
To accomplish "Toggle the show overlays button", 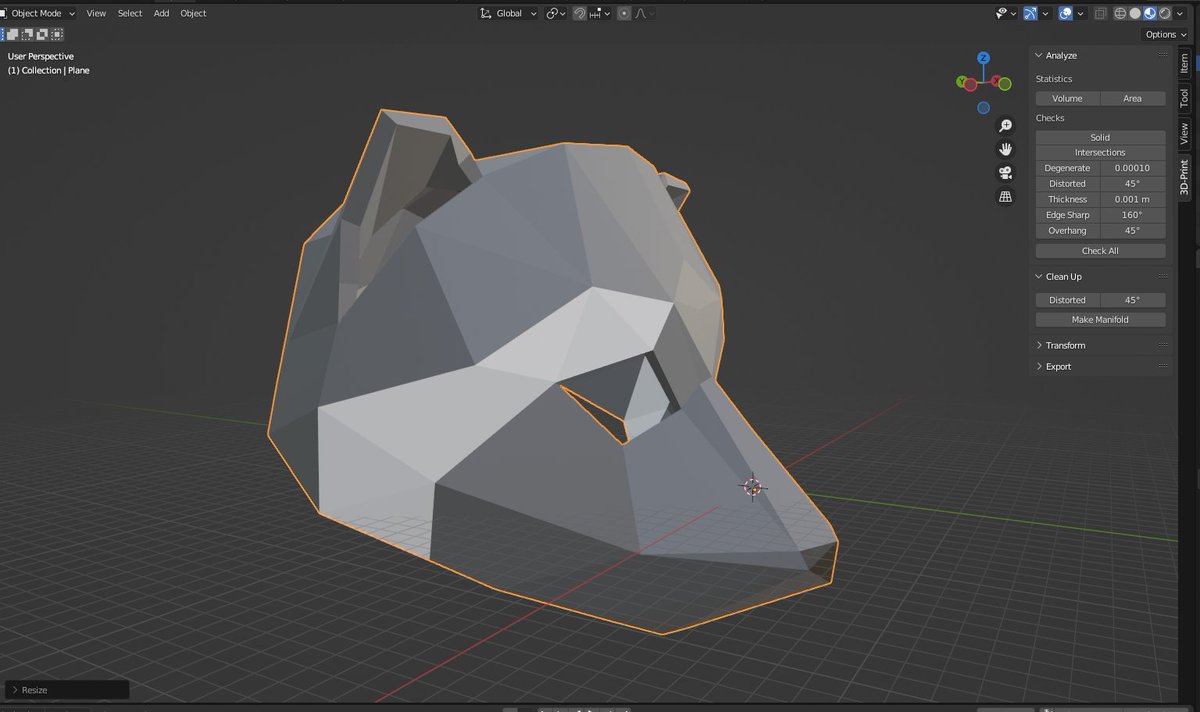I will 1066,13.
